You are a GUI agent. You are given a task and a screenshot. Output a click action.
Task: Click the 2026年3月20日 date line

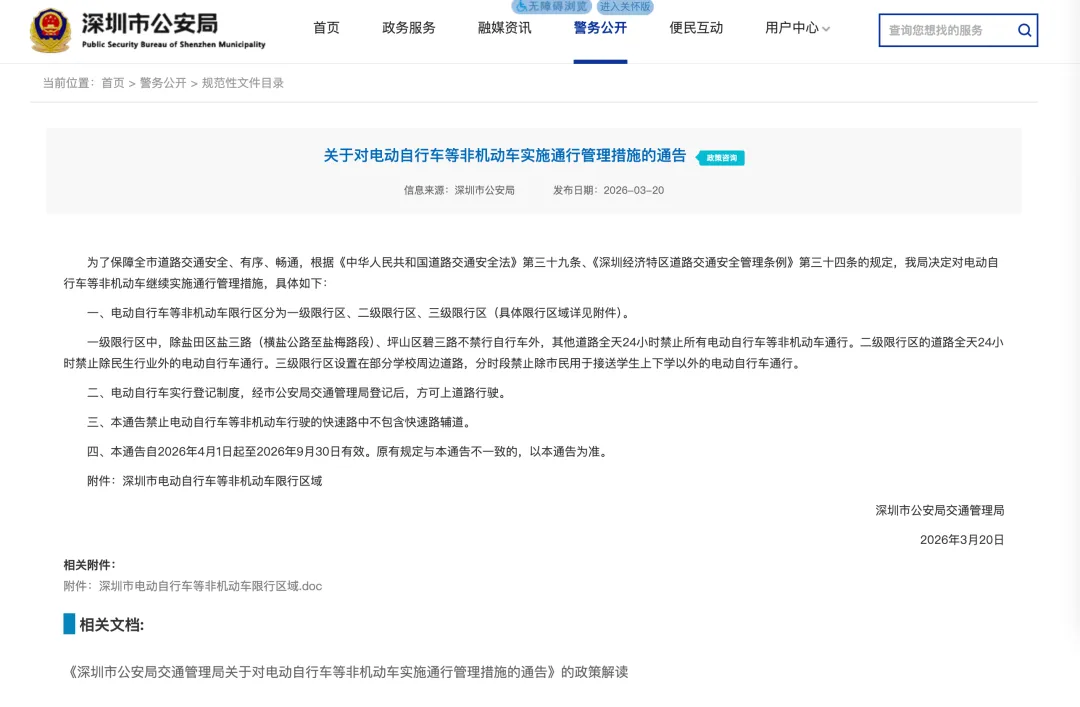pyautogui.click(x=962, y=540)
